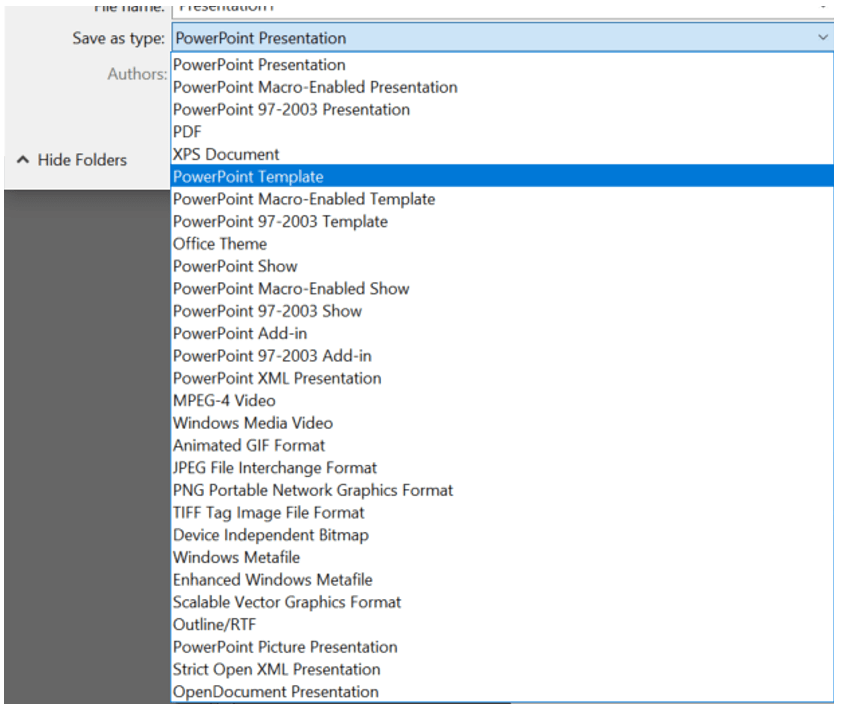Image resolution: width=842 pixels, height=710 pixels.
Task: Select Animated GIF Format
Action: [249, 445]
